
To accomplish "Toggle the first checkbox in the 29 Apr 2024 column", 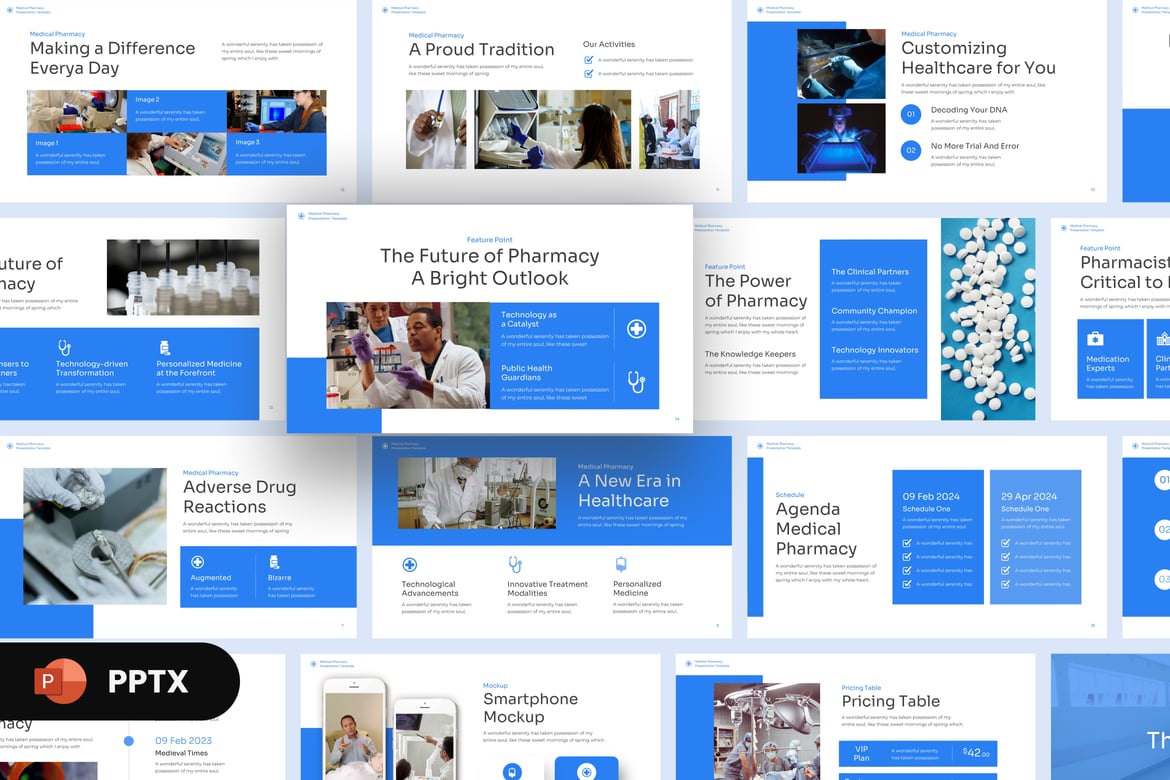I will pos(1005,543).
